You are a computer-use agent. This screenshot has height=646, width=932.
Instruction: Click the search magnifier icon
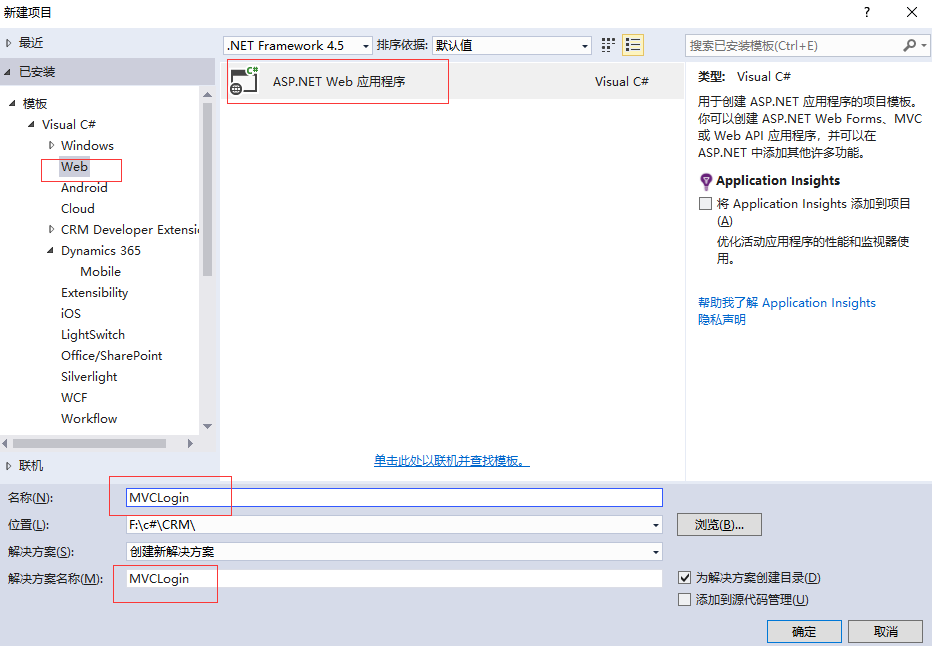[909, 45]
